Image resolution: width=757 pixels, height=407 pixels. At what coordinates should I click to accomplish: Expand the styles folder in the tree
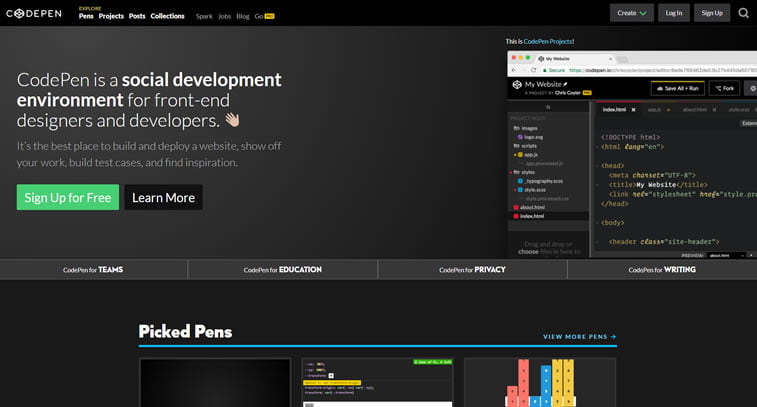point(524,172)
